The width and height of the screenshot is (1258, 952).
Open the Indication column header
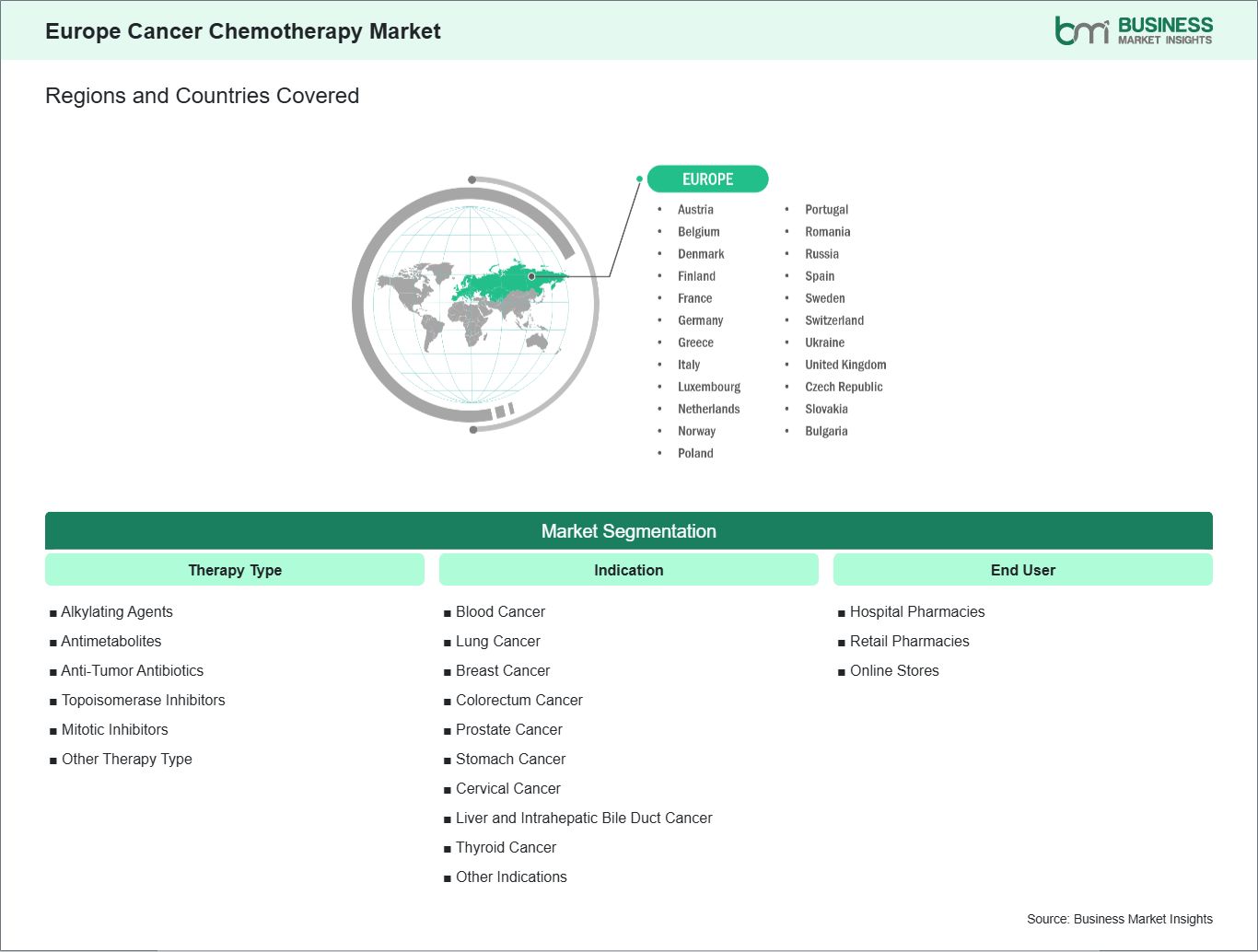point(628,570)
